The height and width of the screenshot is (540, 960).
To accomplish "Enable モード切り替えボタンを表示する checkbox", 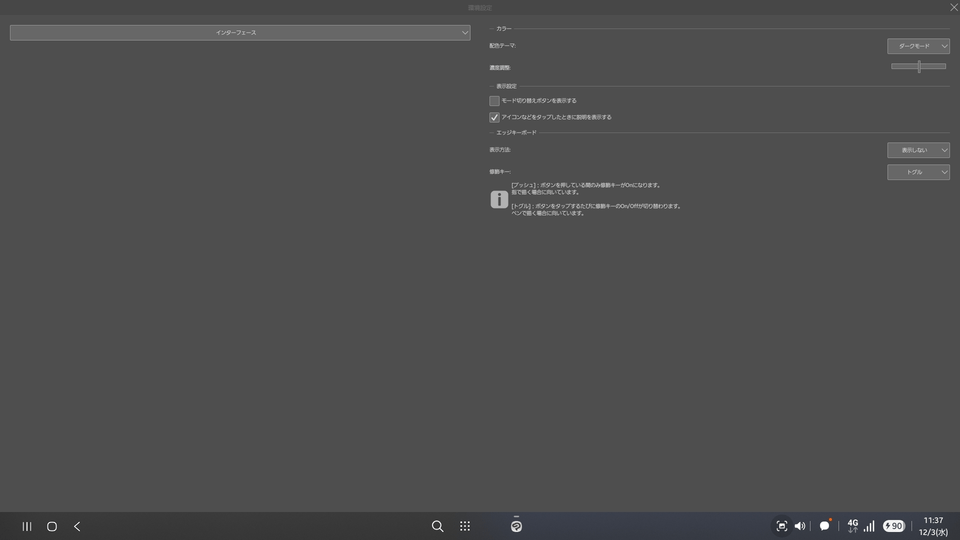I will tap(494, 101).
